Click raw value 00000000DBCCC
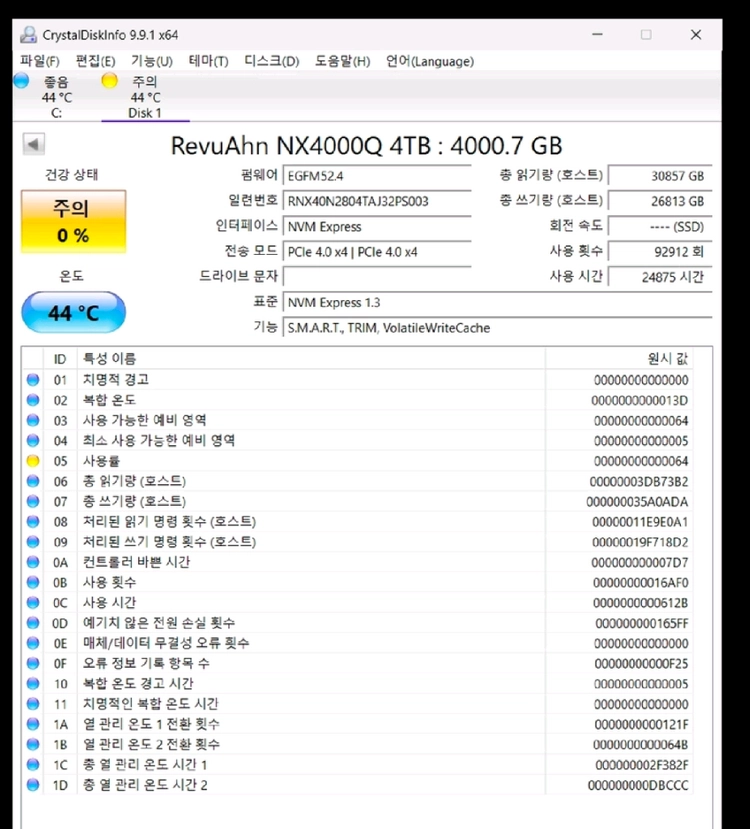Image resolution: width=750 pixels, height=829 pixels. tap(638, 786)
